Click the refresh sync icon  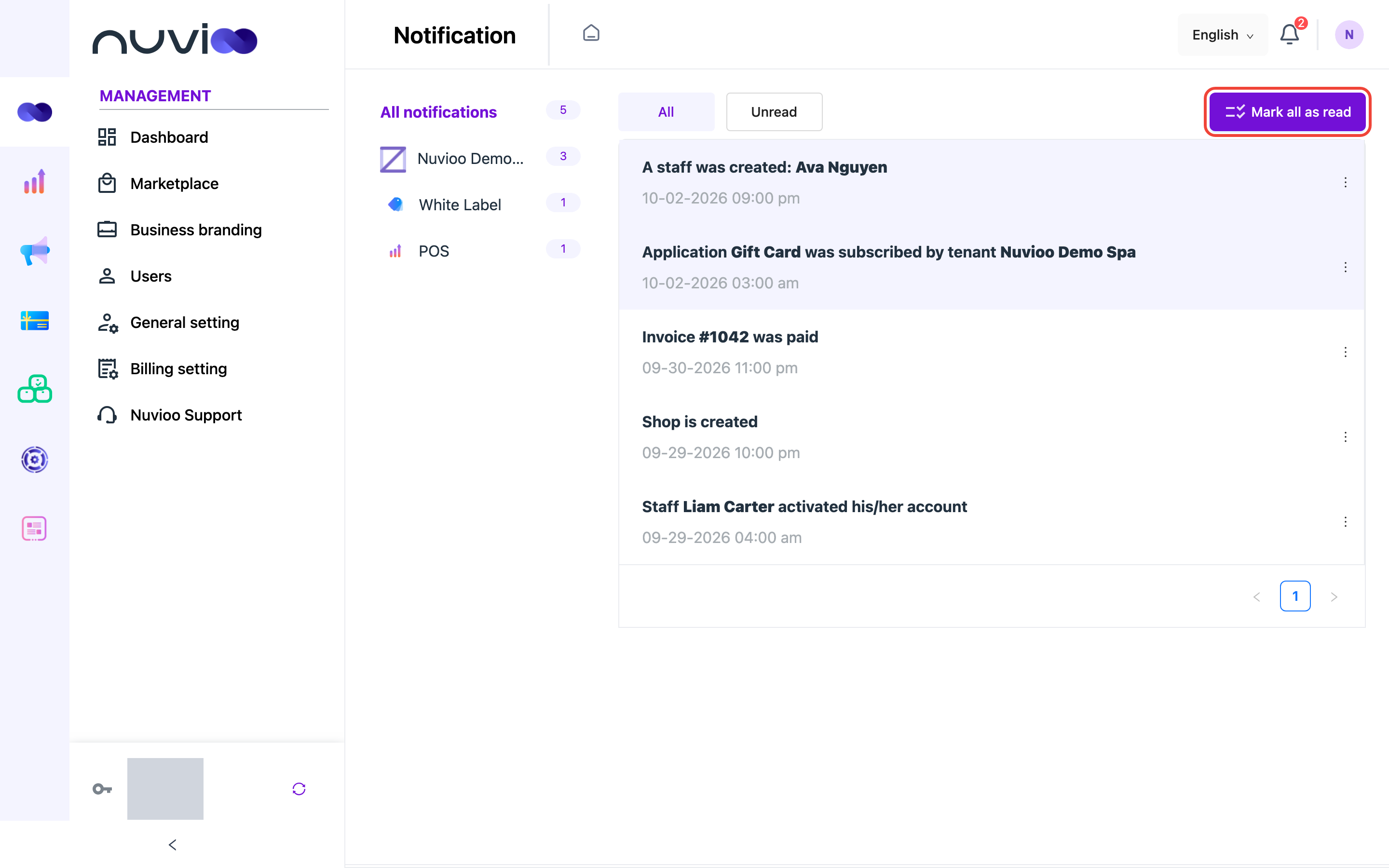pyautogui.click(x=299, y=789)
